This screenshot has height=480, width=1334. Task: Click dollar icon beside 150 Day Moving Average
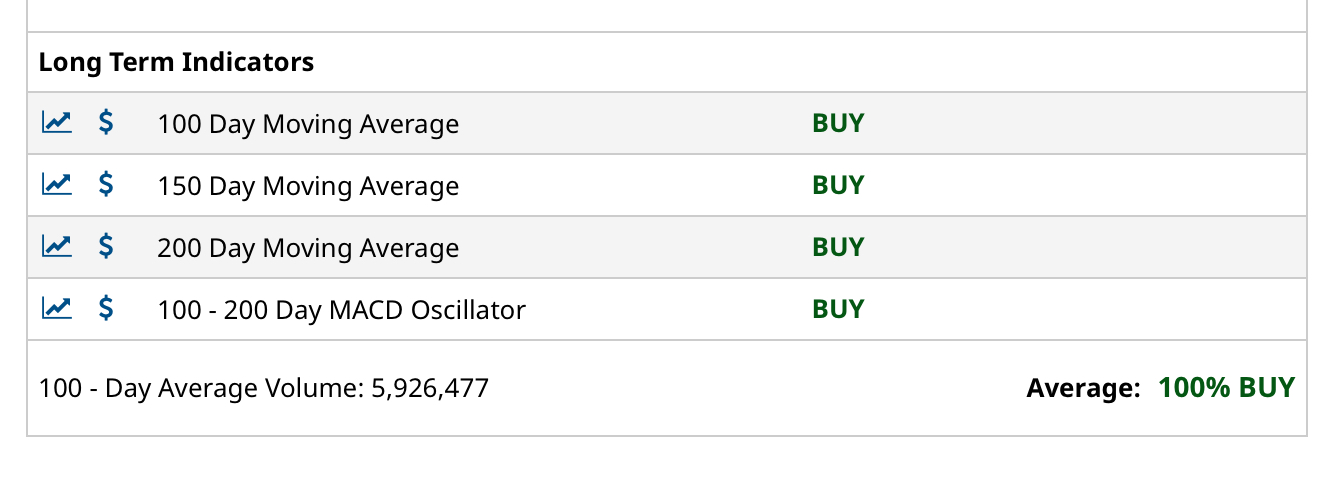(106, 185)
